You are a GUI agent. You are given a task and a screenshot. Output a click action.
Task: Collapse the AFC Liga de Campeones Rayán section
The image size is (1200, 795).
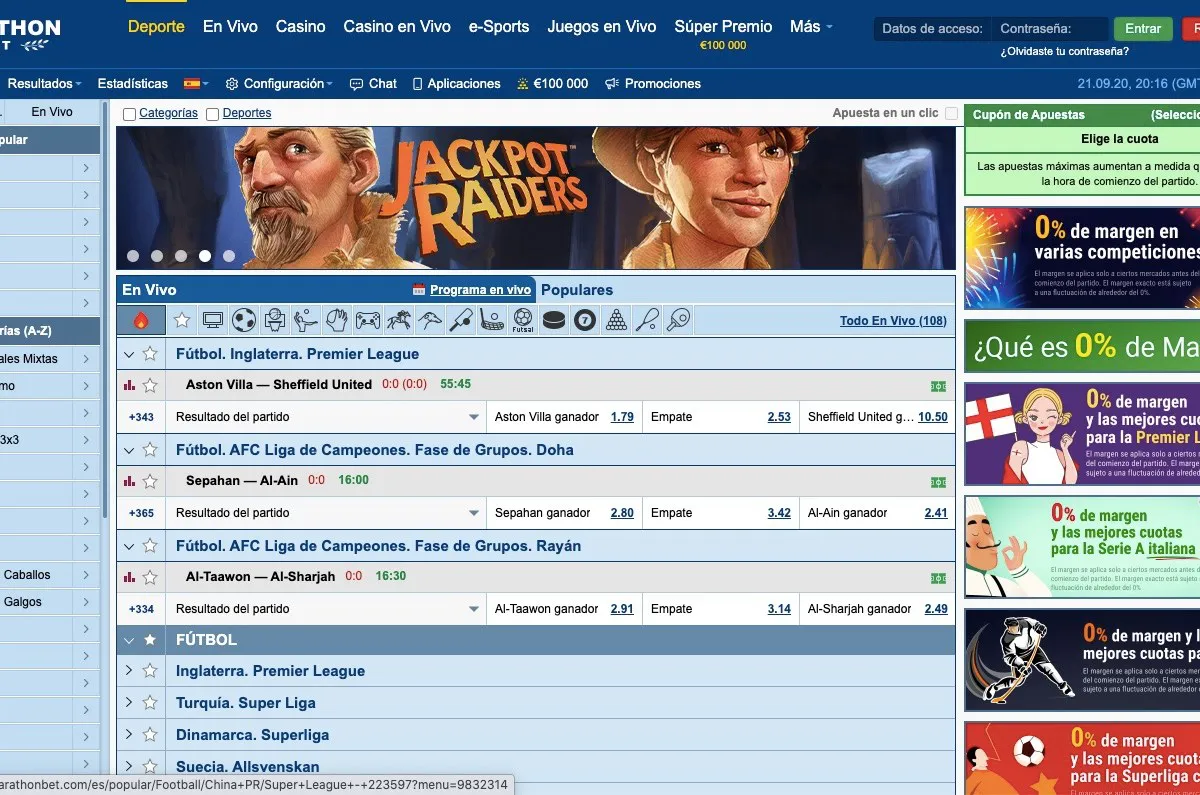pos(129,545)
